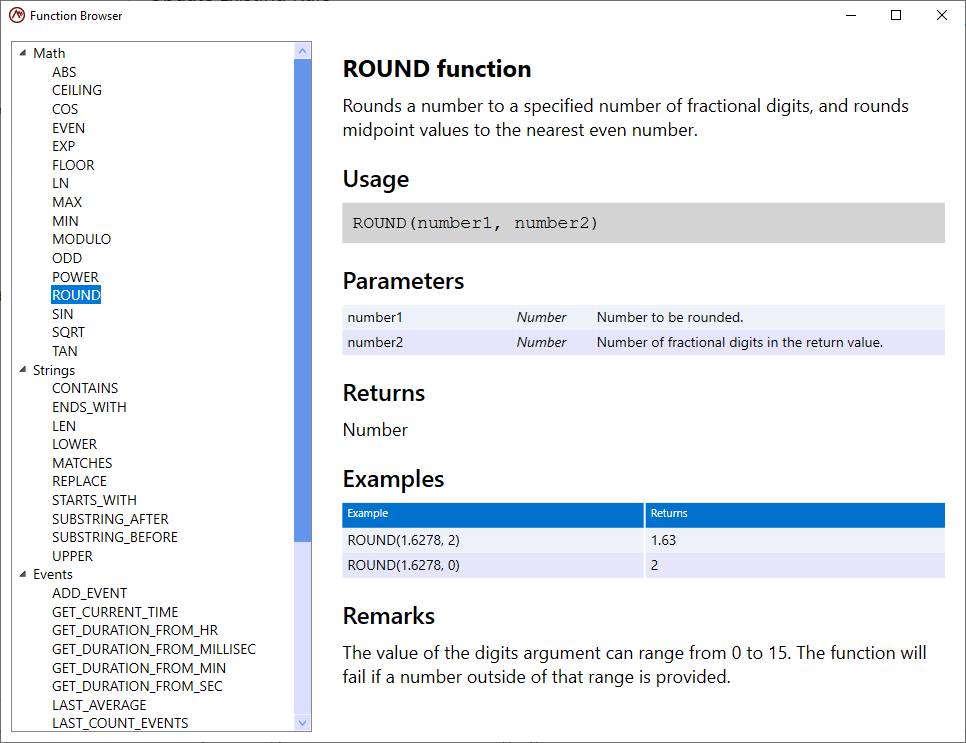Select the TAN function

pos(65,351)
